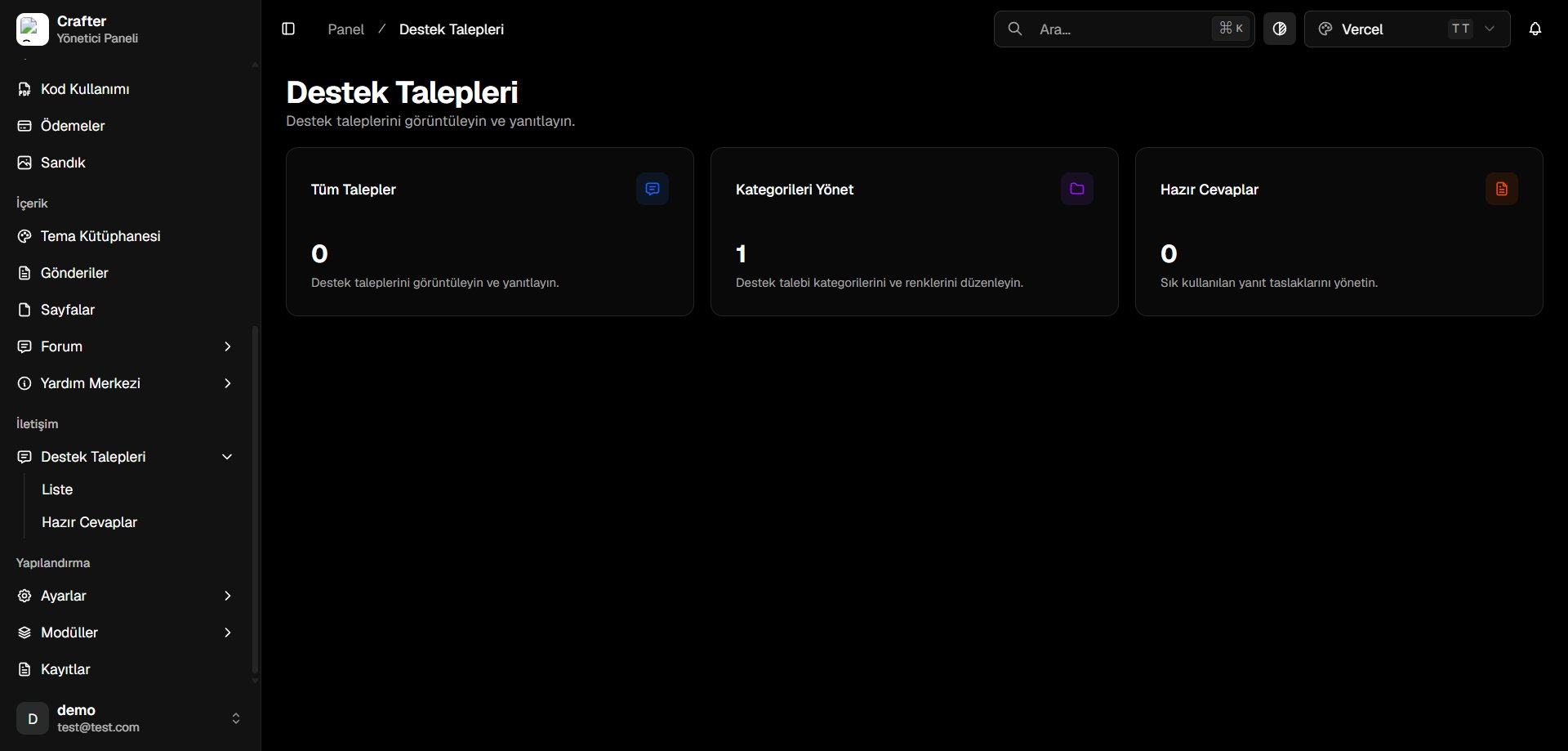Screen dimensions: 1568x751
Task: Click the Yönetici Paneli subtitle
Action: [x=97, y=38]
